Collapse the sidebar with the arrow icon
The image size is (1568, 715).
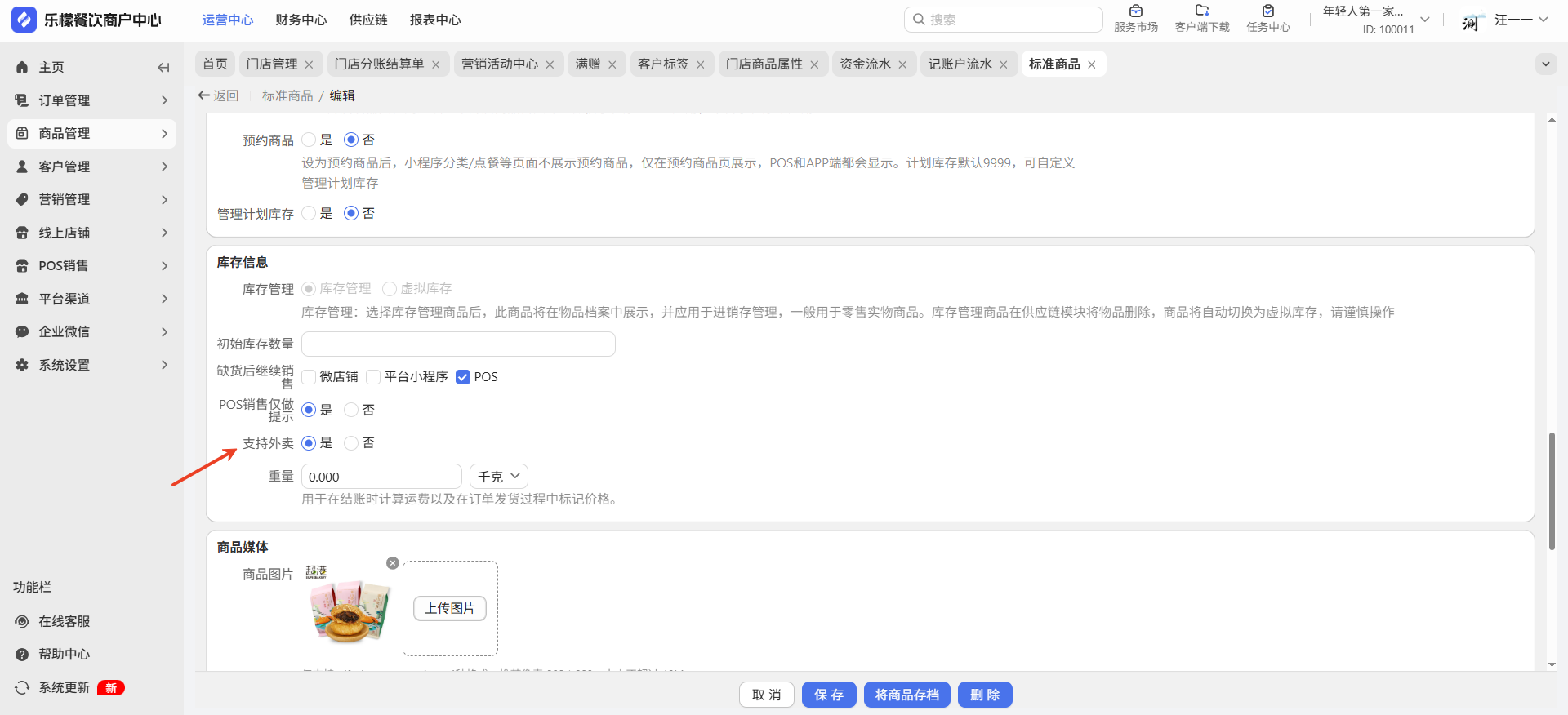pos(163,67)
